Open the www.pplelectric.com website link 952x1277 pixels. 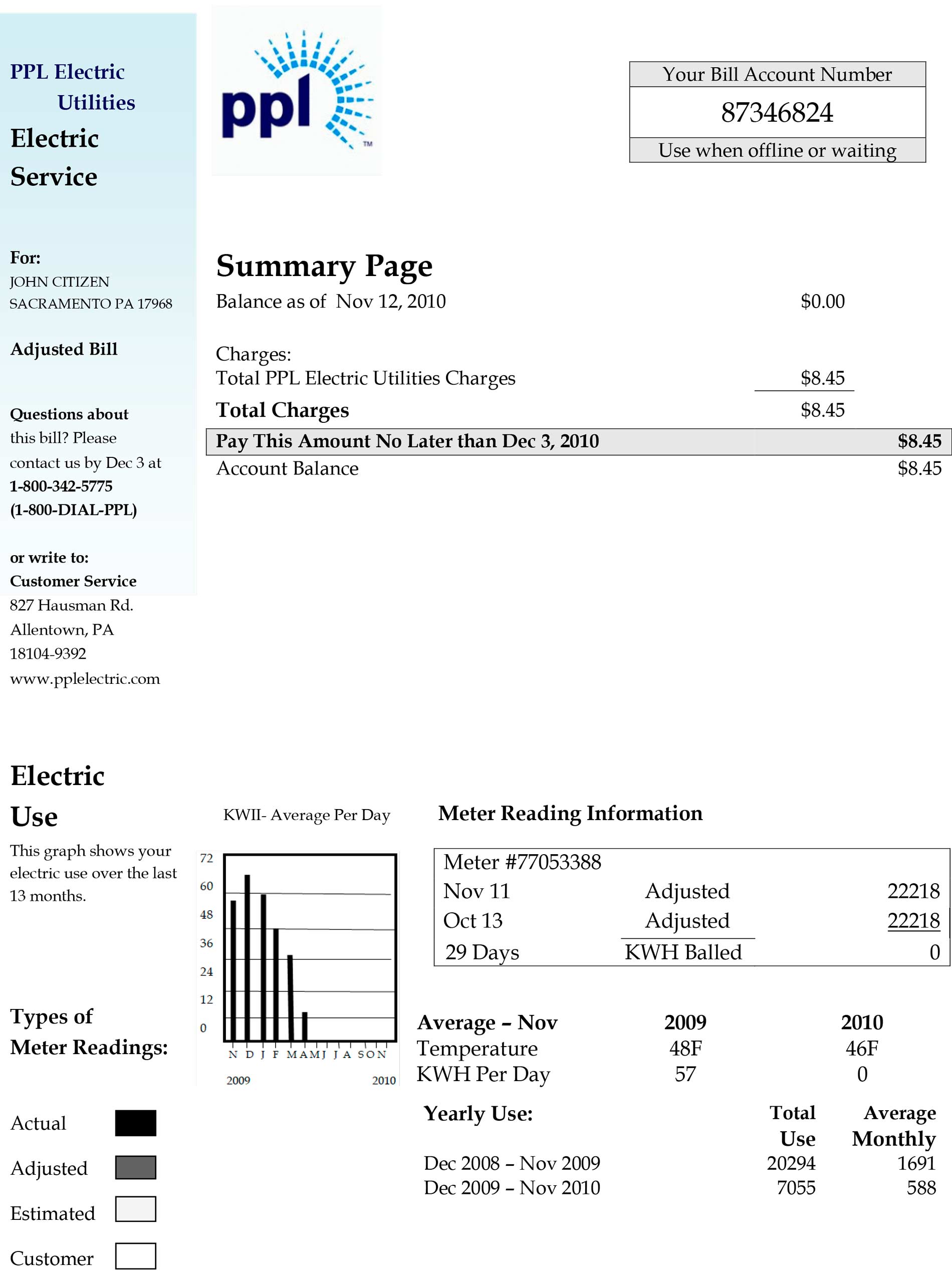click(85, 678)
